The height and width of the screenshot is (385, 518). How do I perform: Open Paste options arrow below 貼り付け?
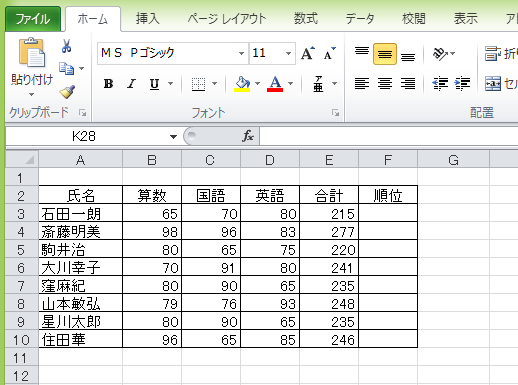pyautogui.click(x=31, y=95)
